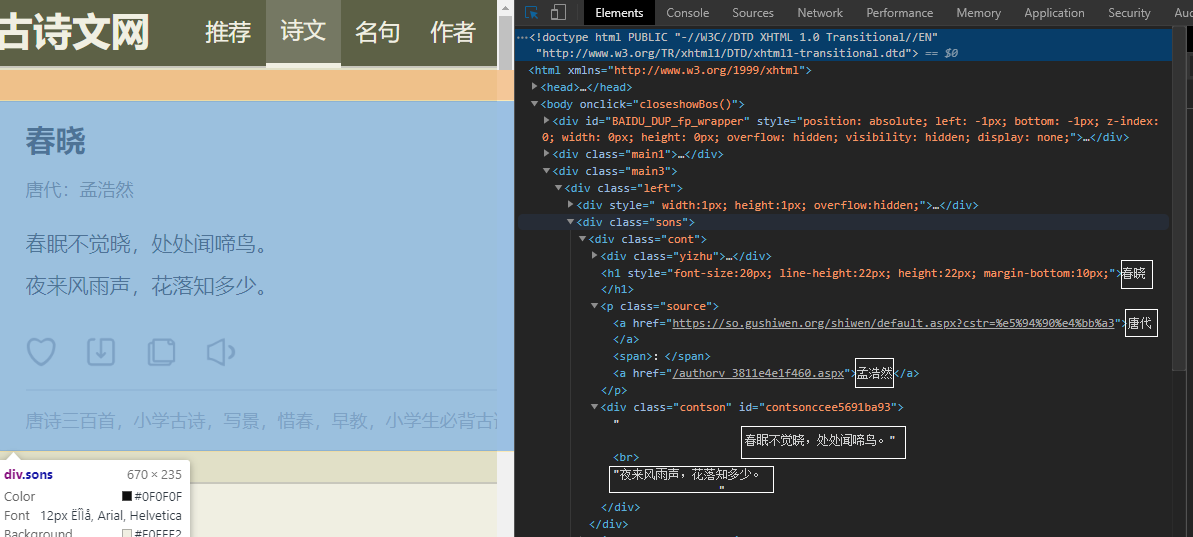The width and height of the screenshot is (1193, 537).
Task: Click the 惜春 tag link
Action: coord(295,421)
